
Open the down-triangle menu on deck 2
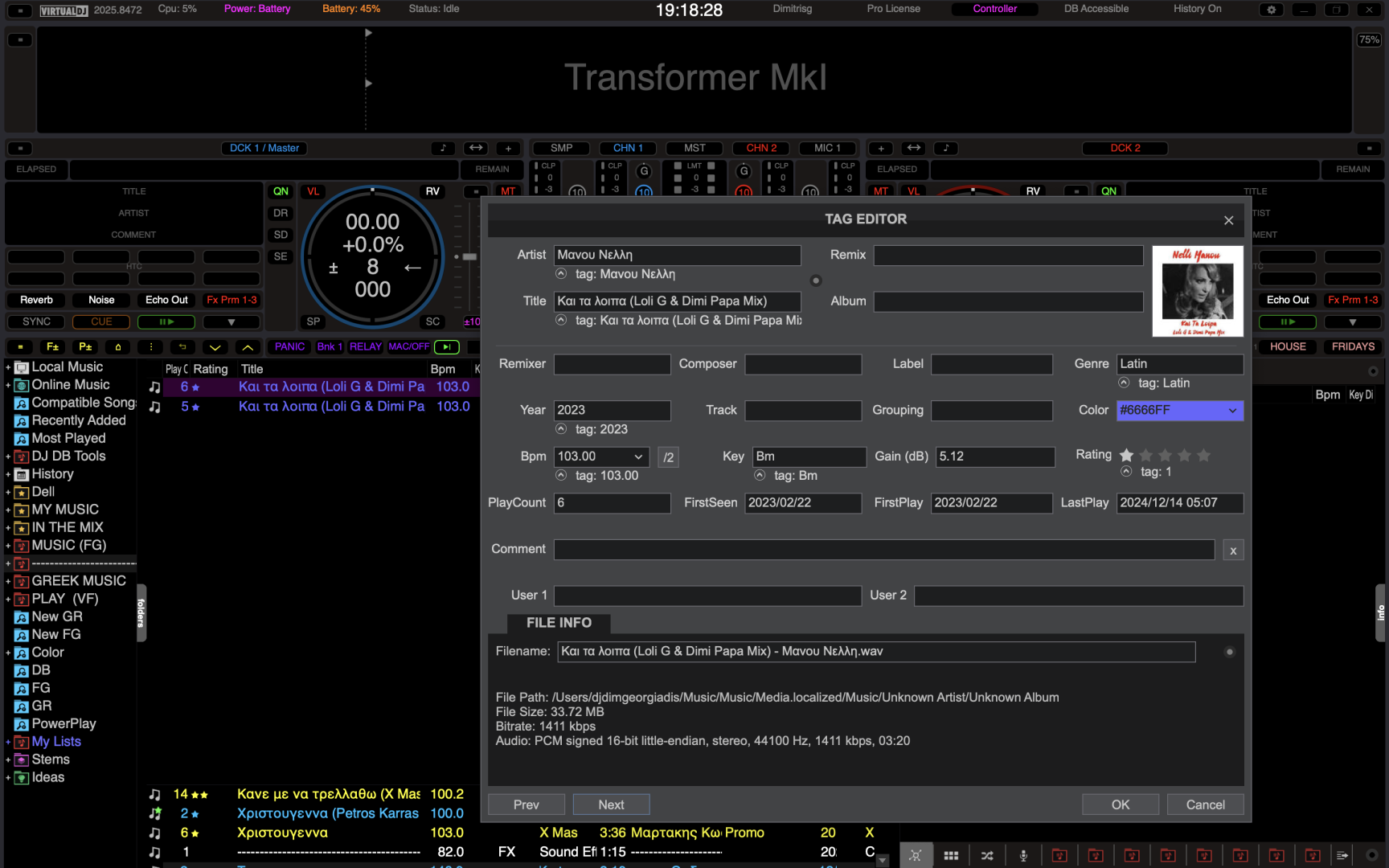click(1353, 321)
